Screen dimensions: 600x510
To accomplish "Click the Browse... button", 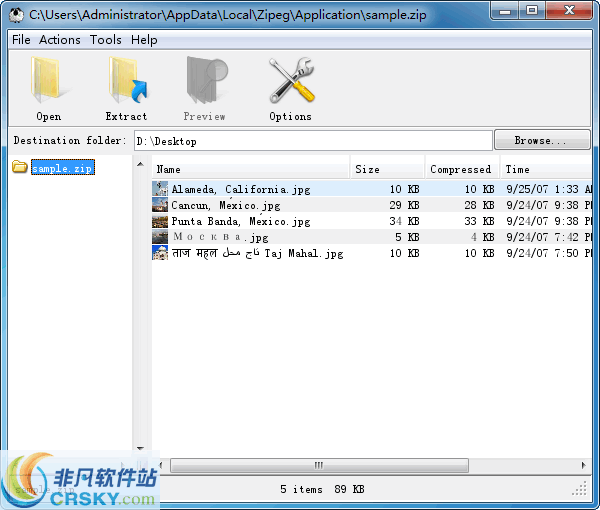I will click(x=542, y=140).
